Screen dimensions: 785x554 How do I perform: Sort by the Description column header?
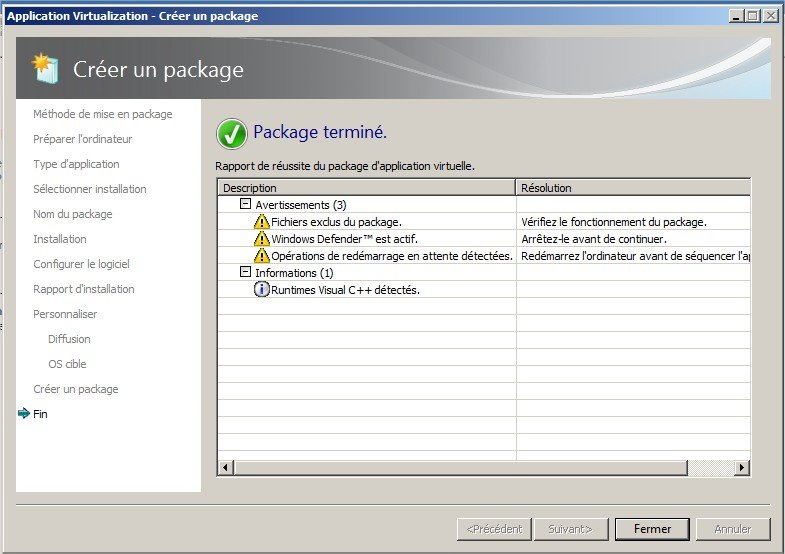tap(366, 188)
